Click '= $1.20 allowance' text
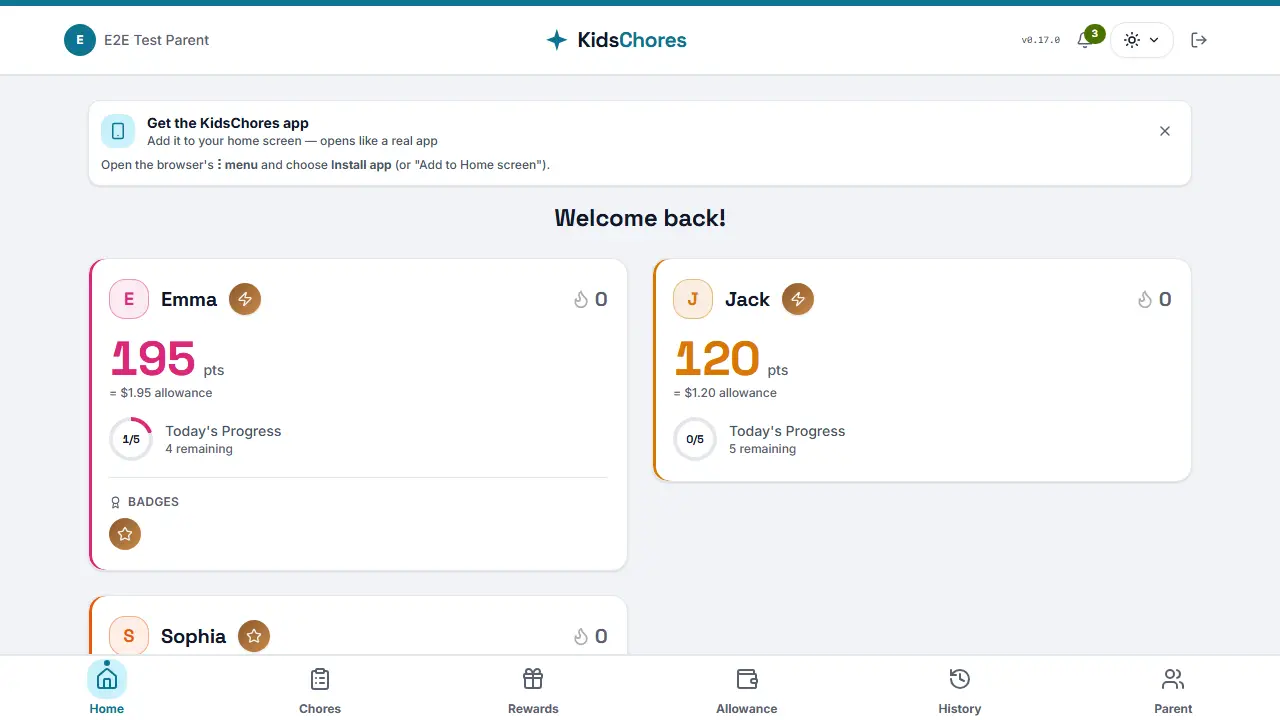The width and height of the screenshot is (1280, 720). point(725,393)
